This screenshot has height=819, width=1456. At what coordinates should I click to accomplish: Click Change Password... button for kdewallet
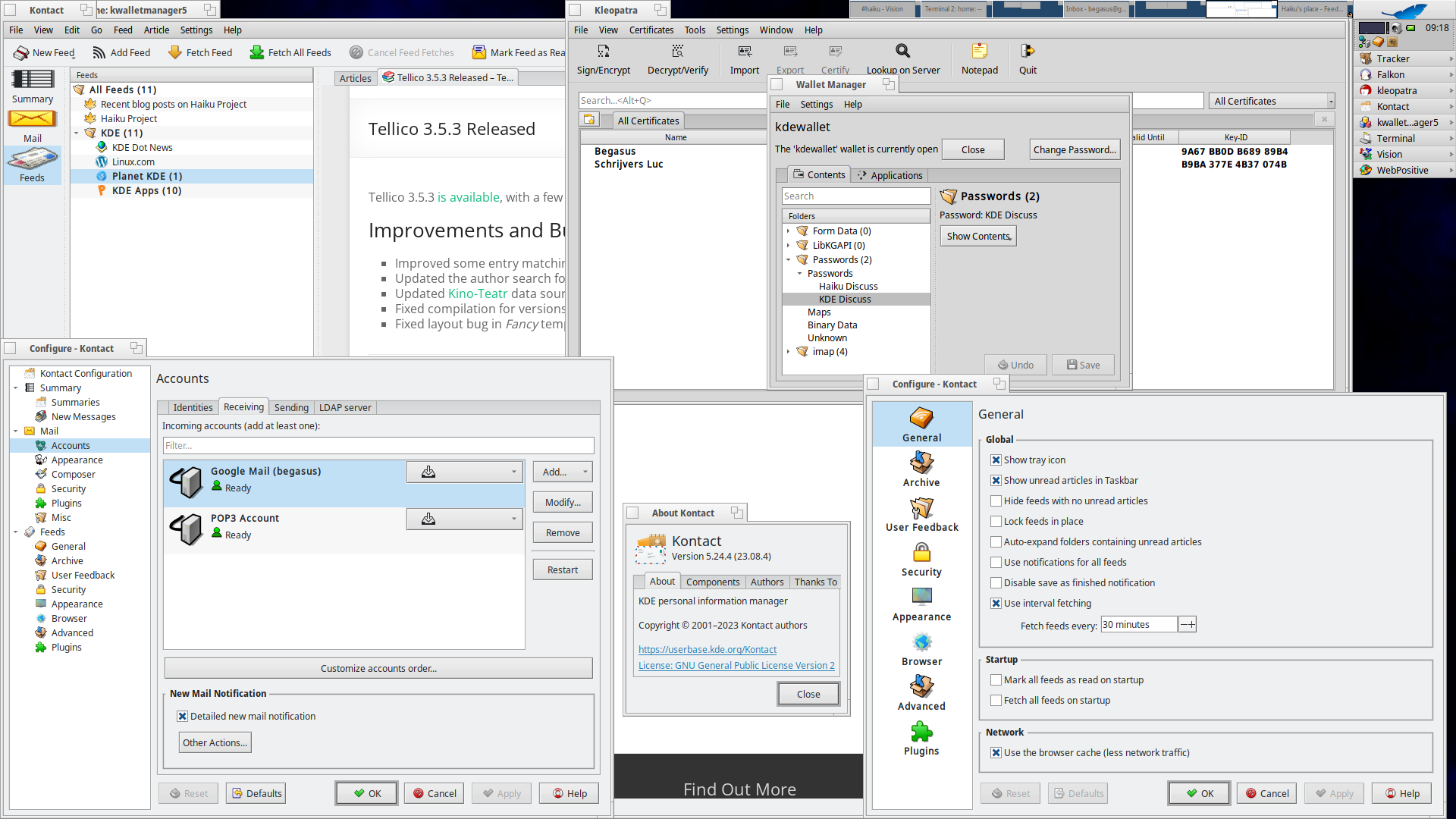pyautogui.click(x=1074, y=149)
